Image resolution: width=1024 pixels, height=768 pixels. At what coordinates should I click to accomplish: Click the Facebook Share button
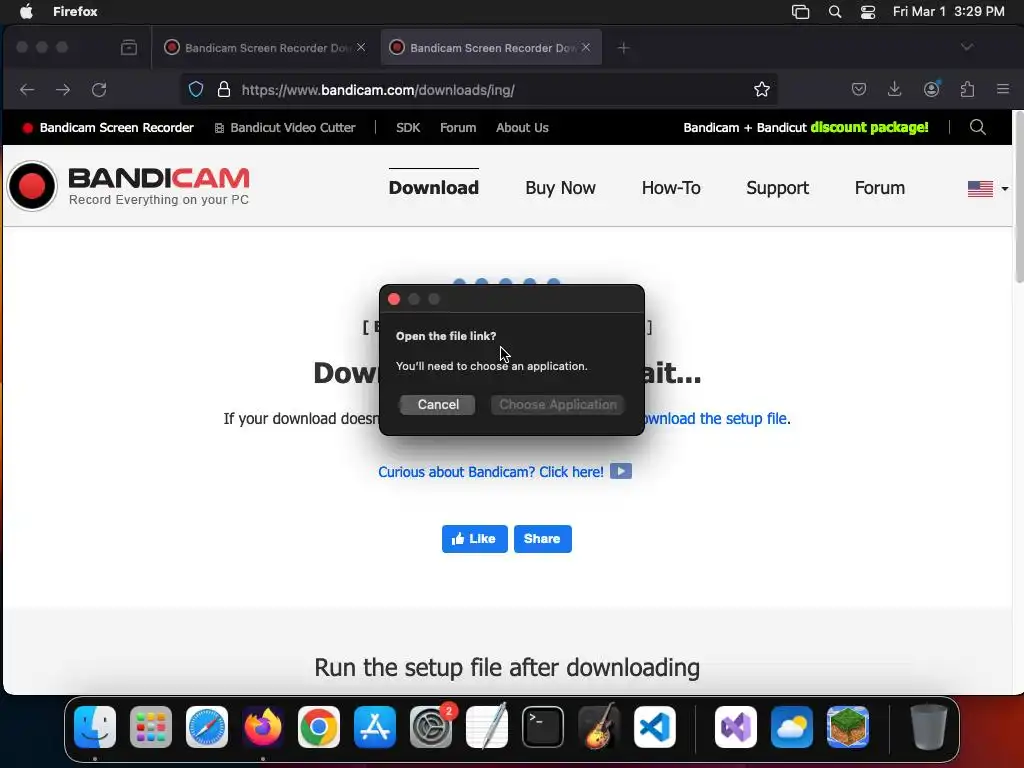(542, 539)
